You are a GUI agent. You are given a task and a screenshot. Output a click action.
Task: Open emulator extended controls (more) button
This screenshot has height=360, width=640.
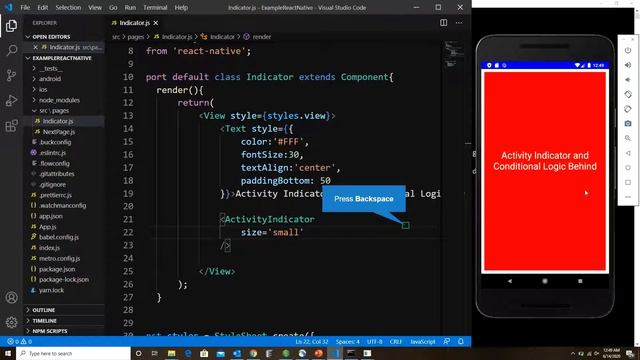click(x=628, y=197)
